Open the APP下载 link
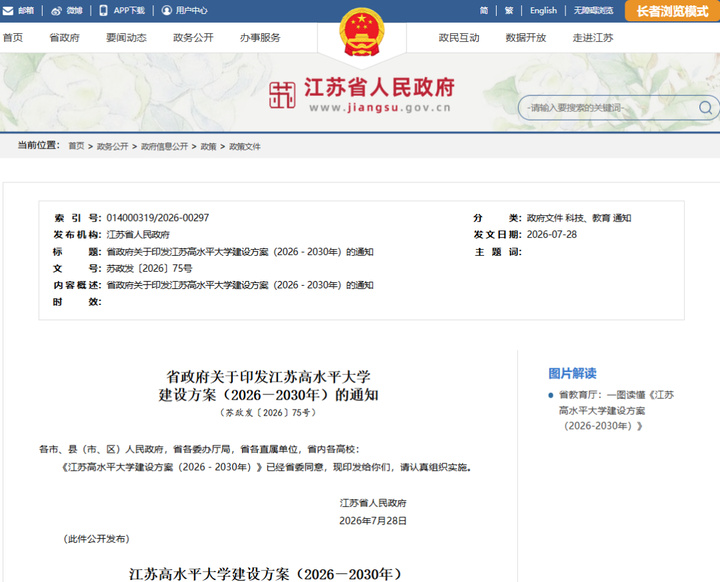 pyautogui.click(x=129, y=11)
